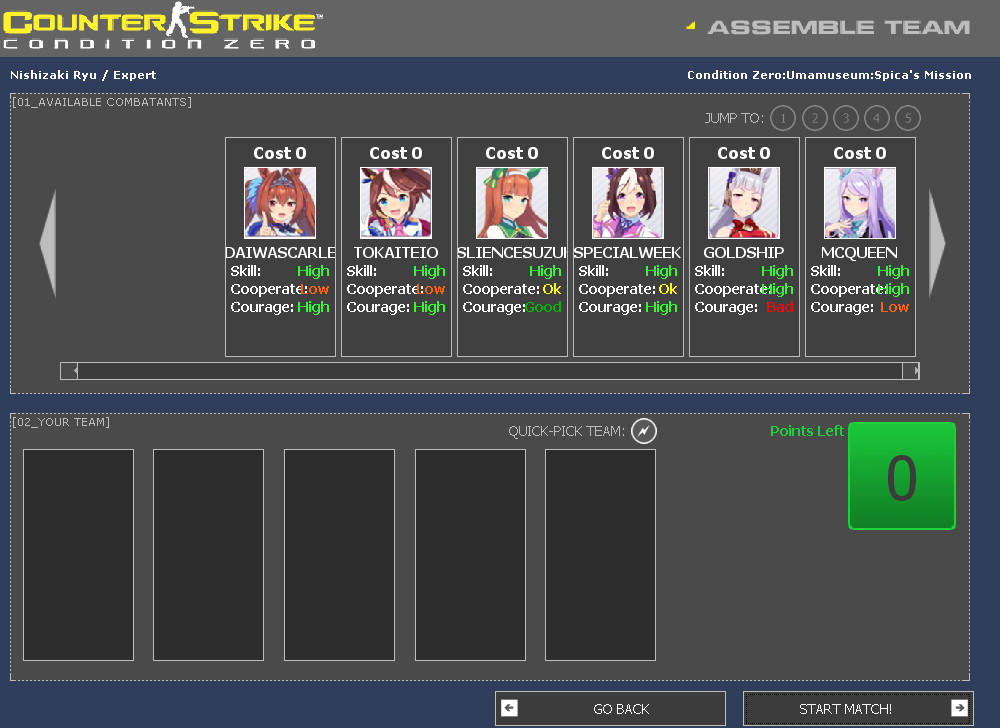The image size is (1000, 728).
Task: Click the scrollbar right arrow button
Action: [911, 370]
